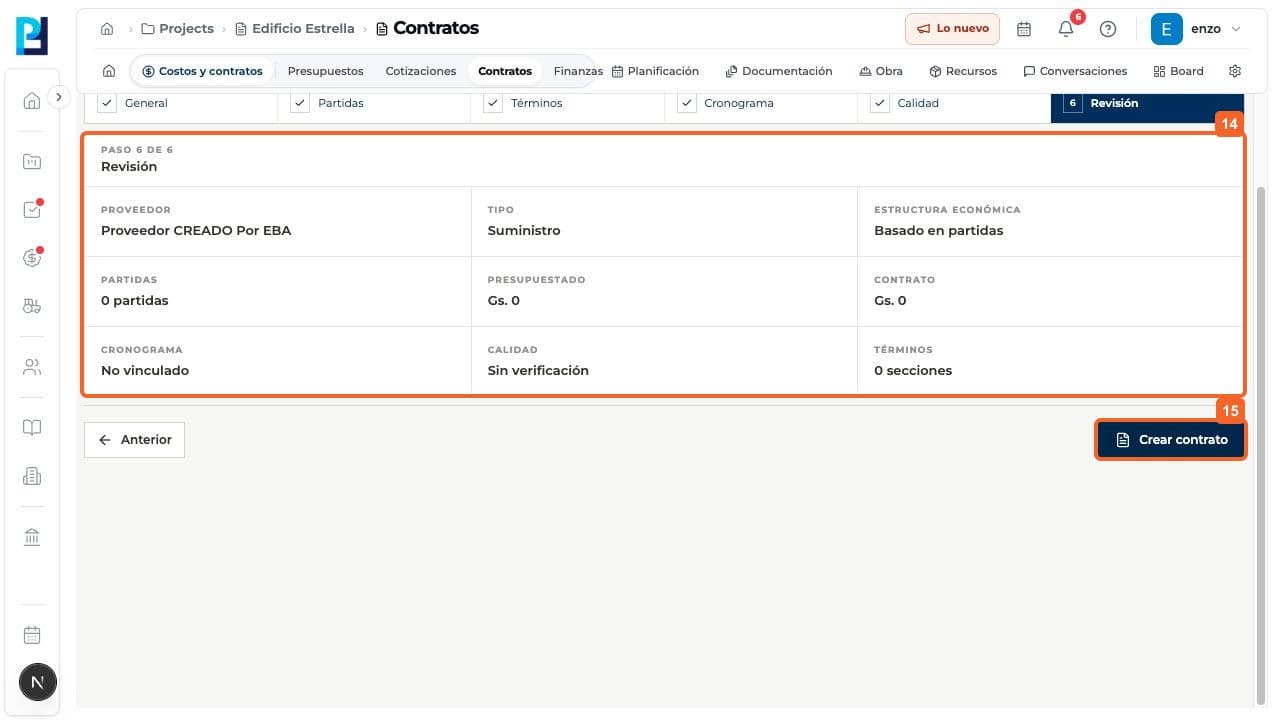Open the dollar costs icon in sidebar
Viewport: 1280px width, 720px height.
tap(32, 257)
